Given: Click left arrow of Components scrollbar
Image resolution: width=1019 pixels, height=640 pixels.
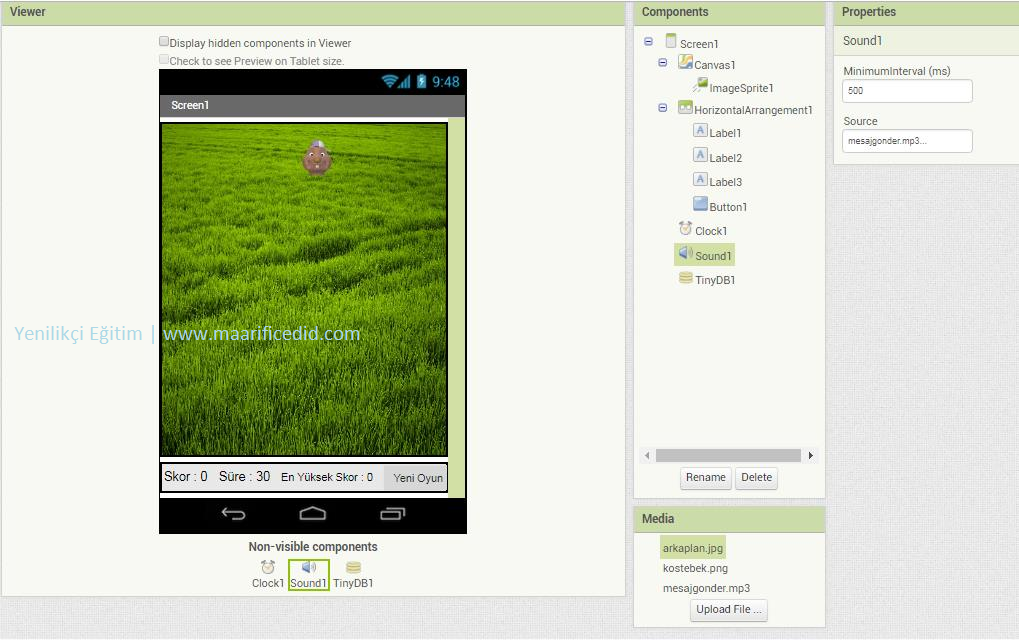Looking at the screenshot, I should pos(647,455).
